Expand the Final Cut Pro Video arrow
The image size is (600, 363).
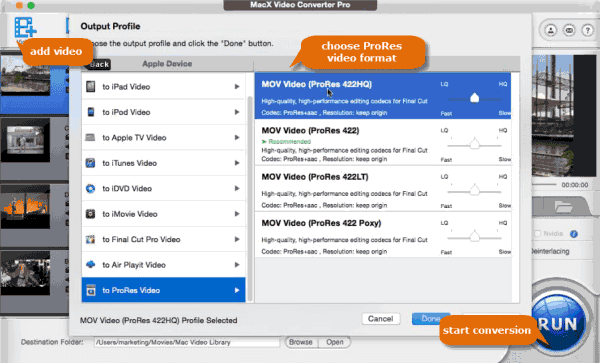237,239
